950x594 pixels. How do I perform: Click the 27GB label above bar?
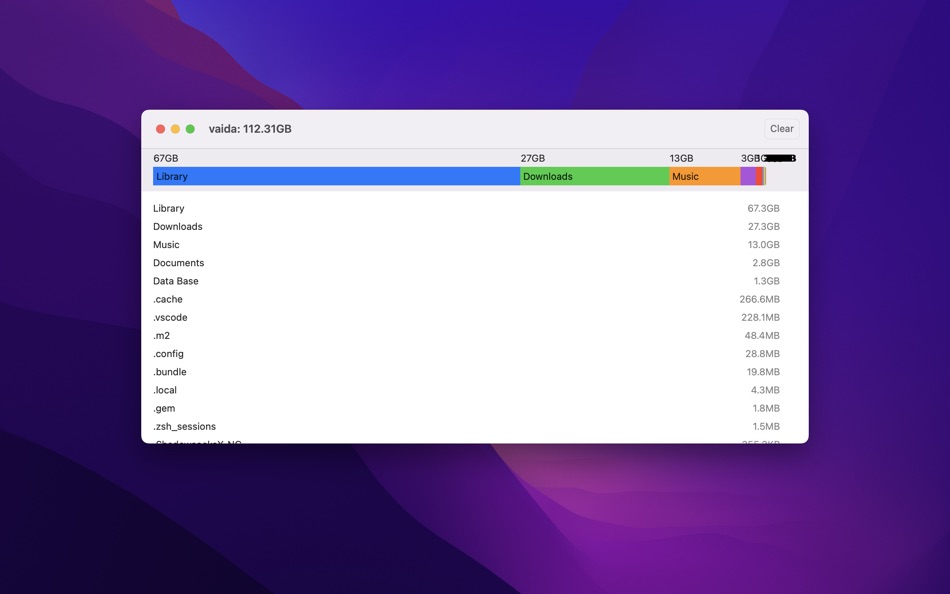click(x=533, y=158)
